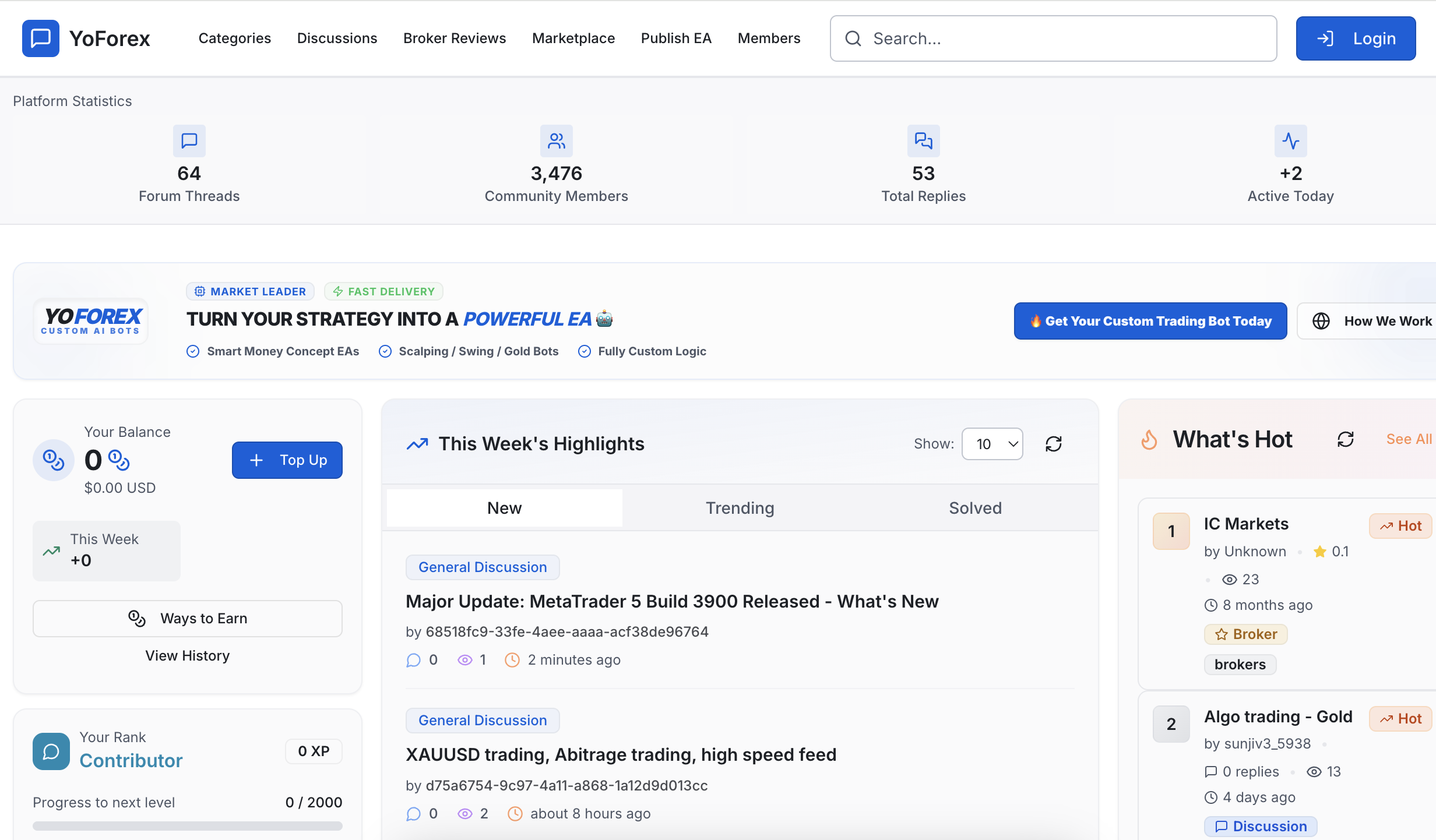Image resolution: width=1436 pixels, height=840 pixels.
Task: Click the Top Up balance button
Action: (287, 460)
